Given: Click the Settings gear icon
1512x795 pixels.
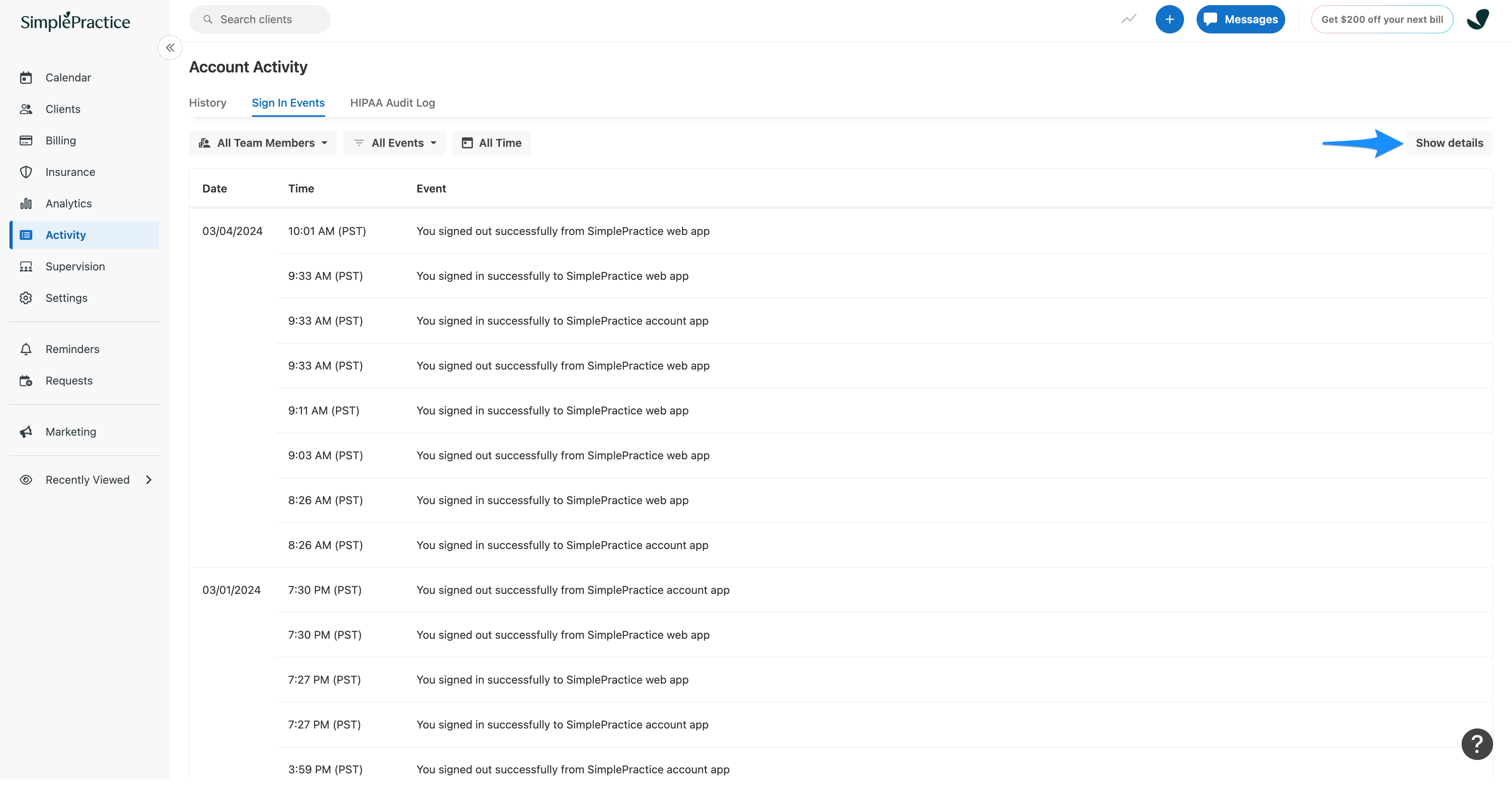Looking at the screenshot, I should [x=26, y=298].
